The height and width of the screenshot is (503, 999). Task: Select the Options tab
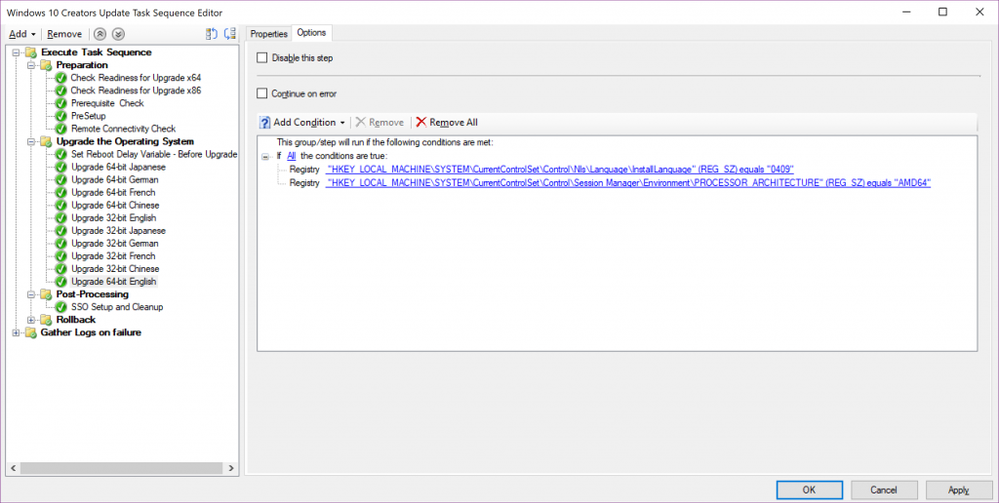pyautogui.click(x=312, y=33)
